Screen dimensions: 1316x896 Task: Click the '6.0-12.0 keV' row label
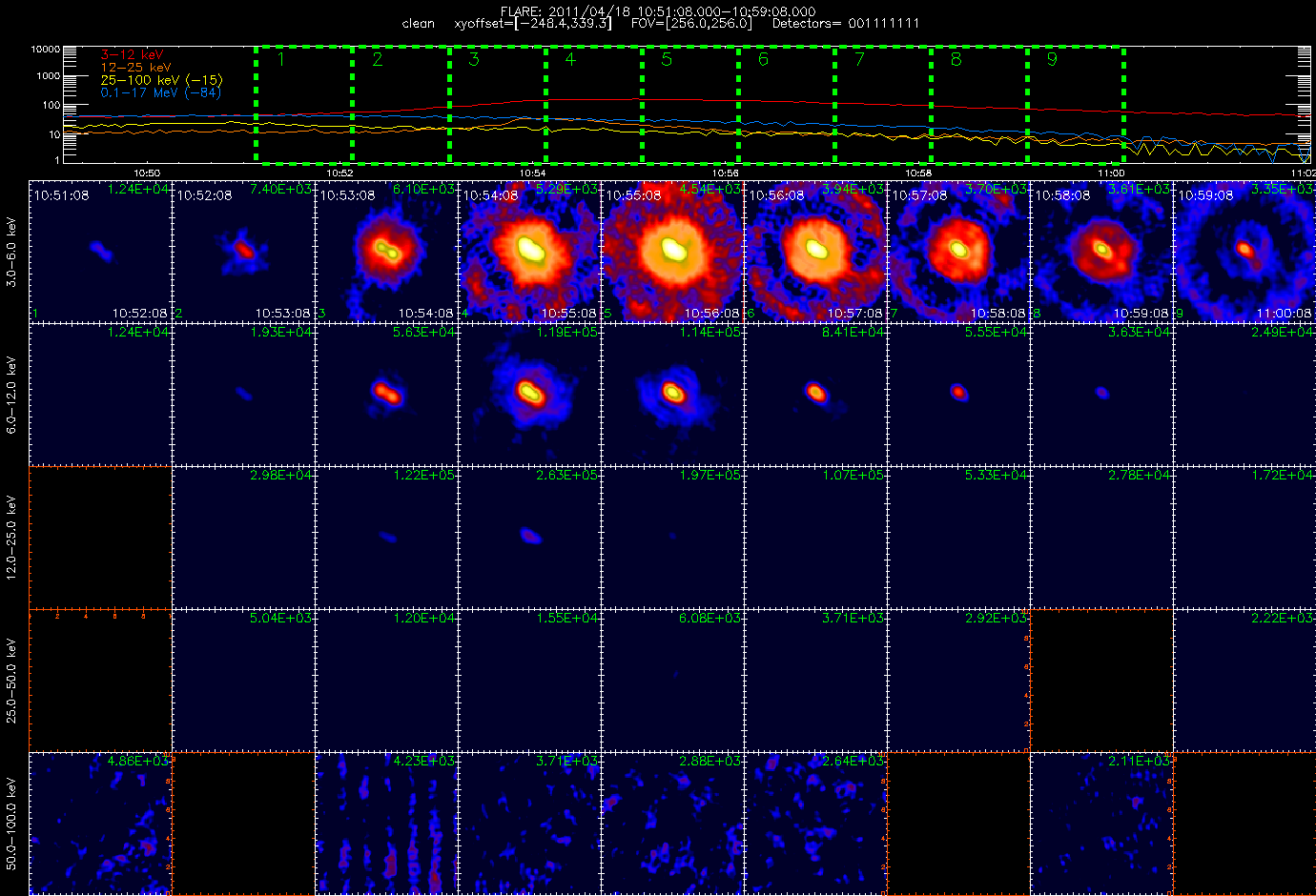11,395
